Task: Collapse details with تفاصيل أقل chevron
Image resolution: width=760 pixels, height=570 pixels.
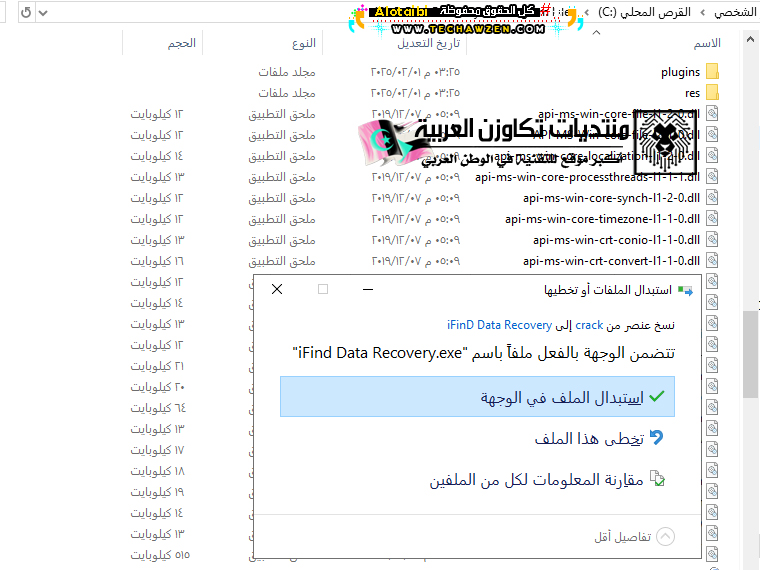Action: (665, 537)
